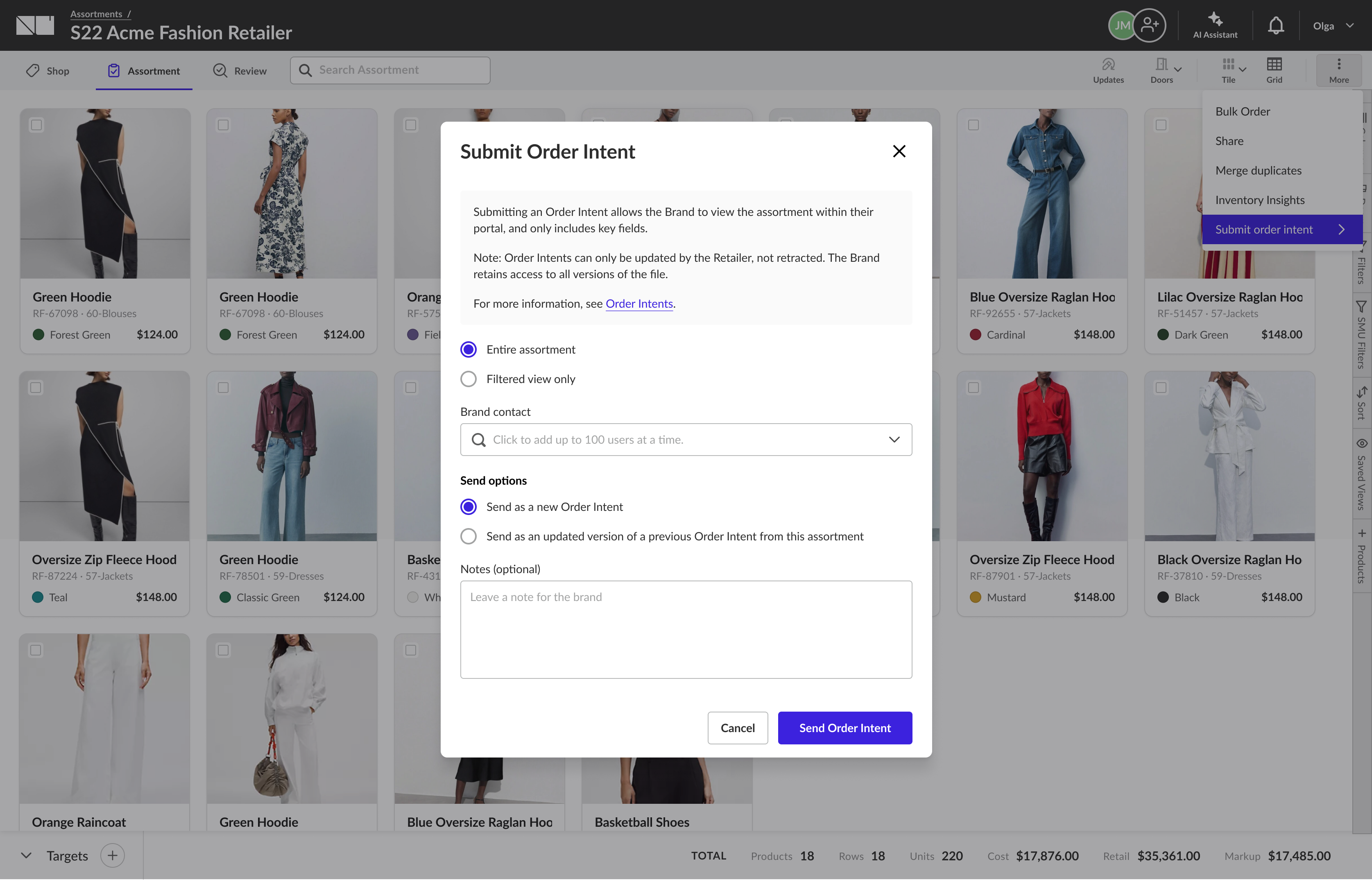This screenshot has height=880, width=1372.
Task: Add a new target with plus icon
Action: click(113, 855)
